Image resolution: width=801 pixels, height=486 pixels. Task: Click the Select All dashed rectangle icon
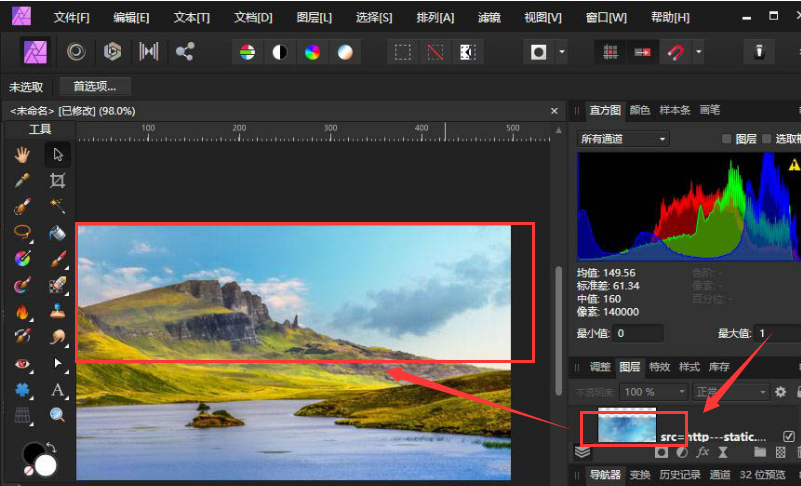coord(403,52)
